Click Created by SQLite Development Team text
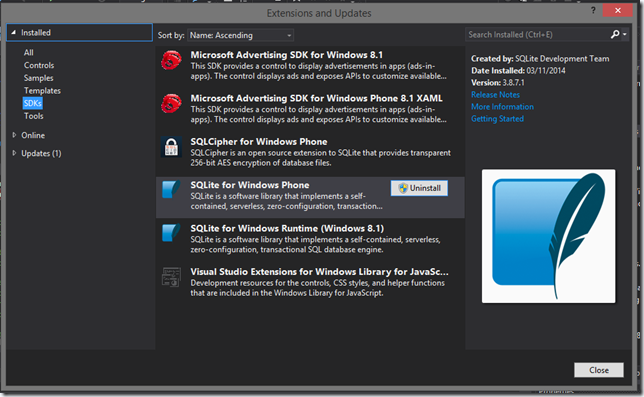The image size is (644, 397). coord(540,59)
